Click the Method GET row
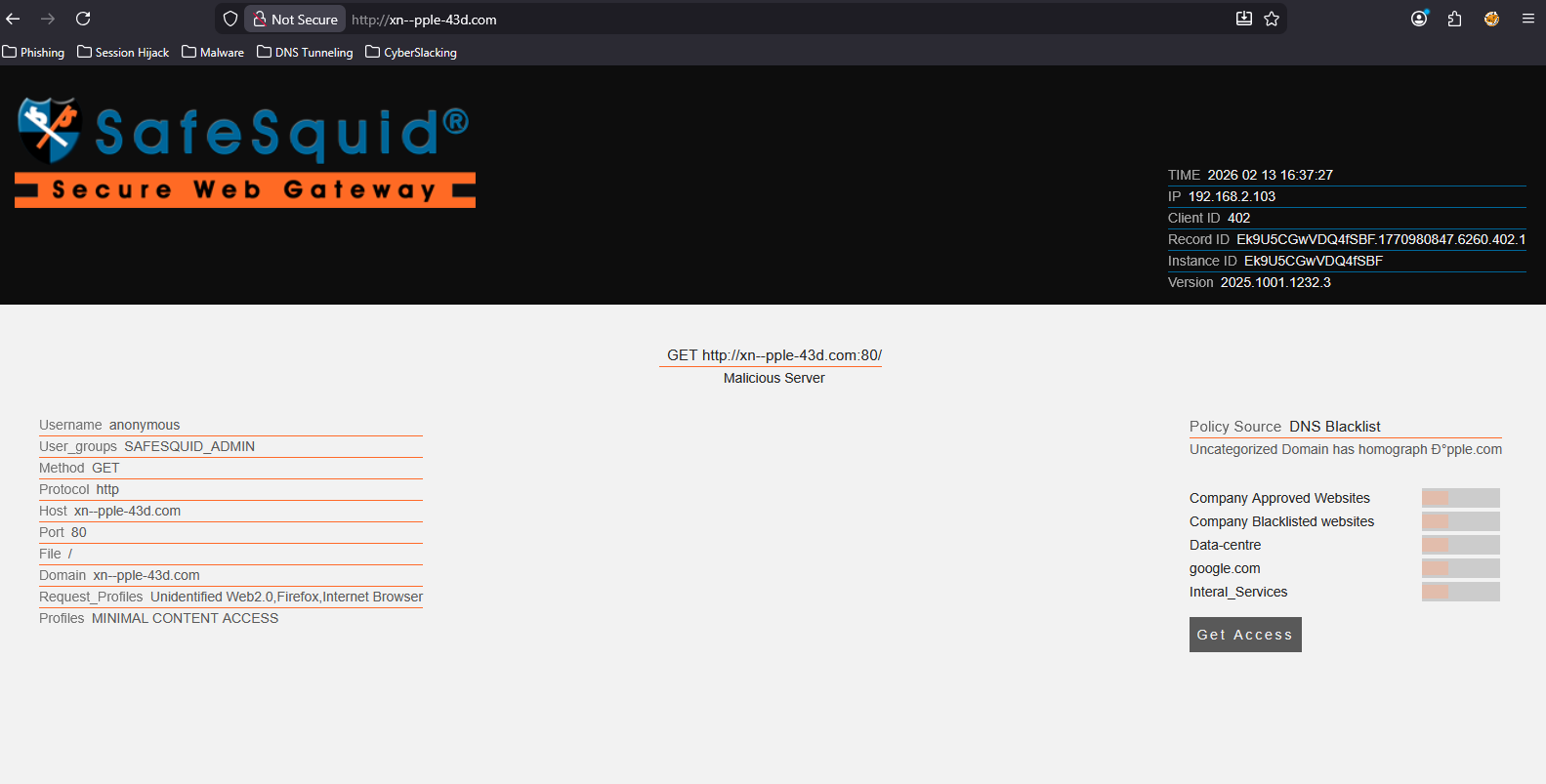This screenshot has height=784, width=1546. click(230, 468)
